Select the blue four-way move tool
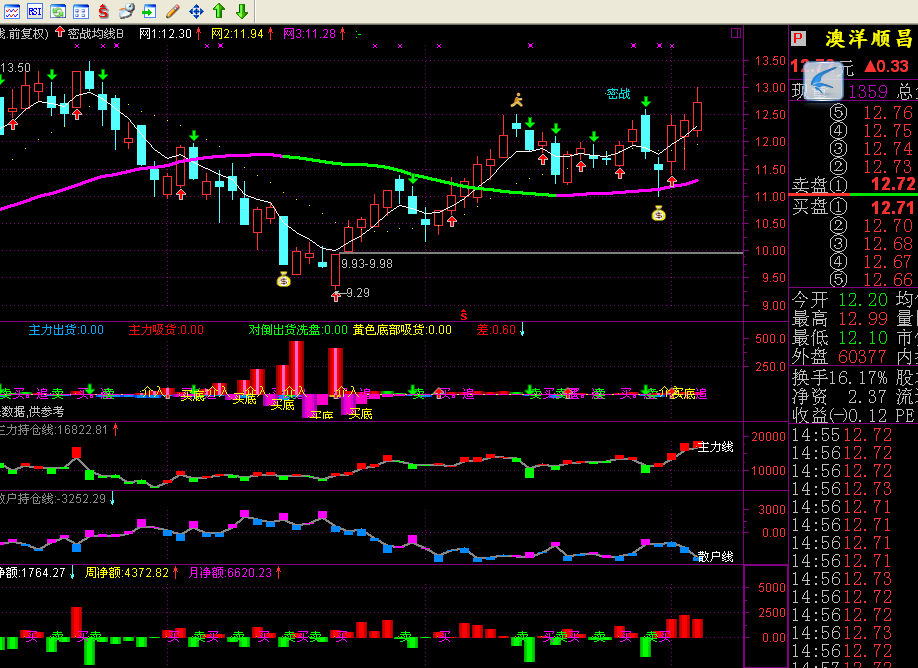This screenshot has width=918, height=668. click(196, 11)
